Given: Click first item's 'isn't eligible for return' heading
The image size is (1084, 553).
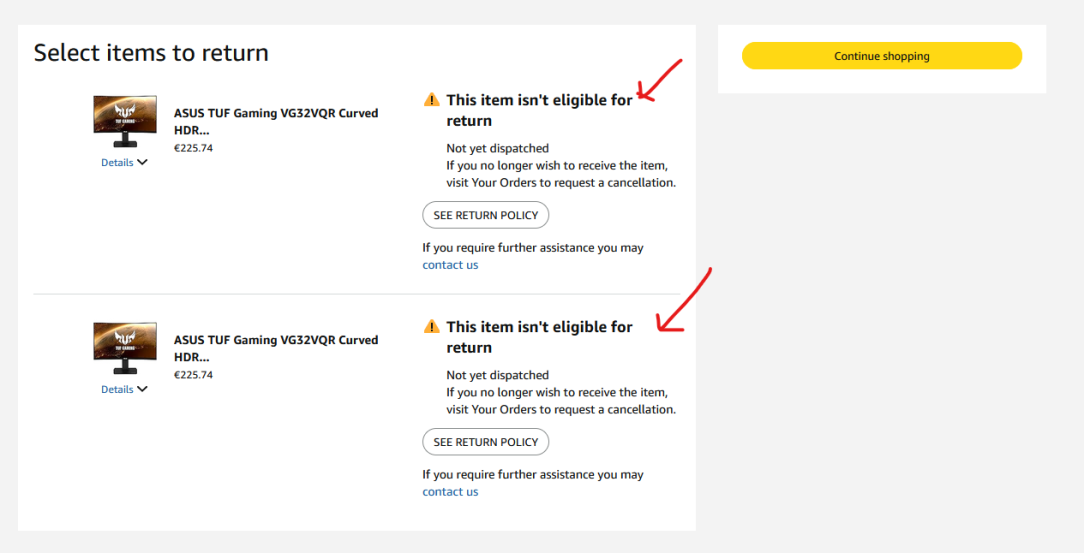Looking at the screenshot, I should coord(539,110).
